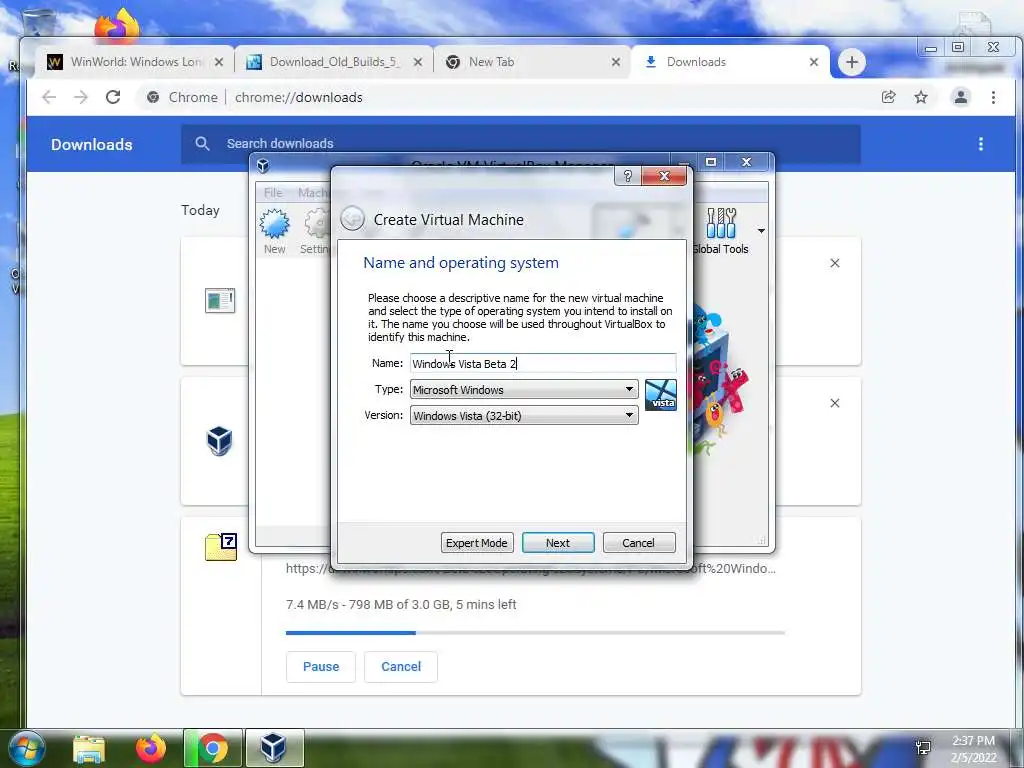Open Global Tools in VirtualBox Manager
The image size is (1024, 768).
coord(721,231)
